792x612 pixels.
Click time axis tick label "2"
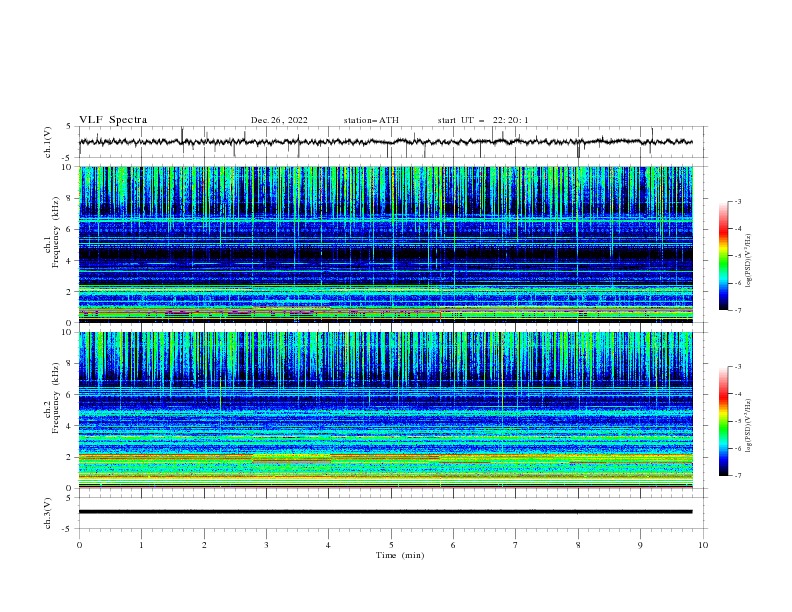(204, 545)
